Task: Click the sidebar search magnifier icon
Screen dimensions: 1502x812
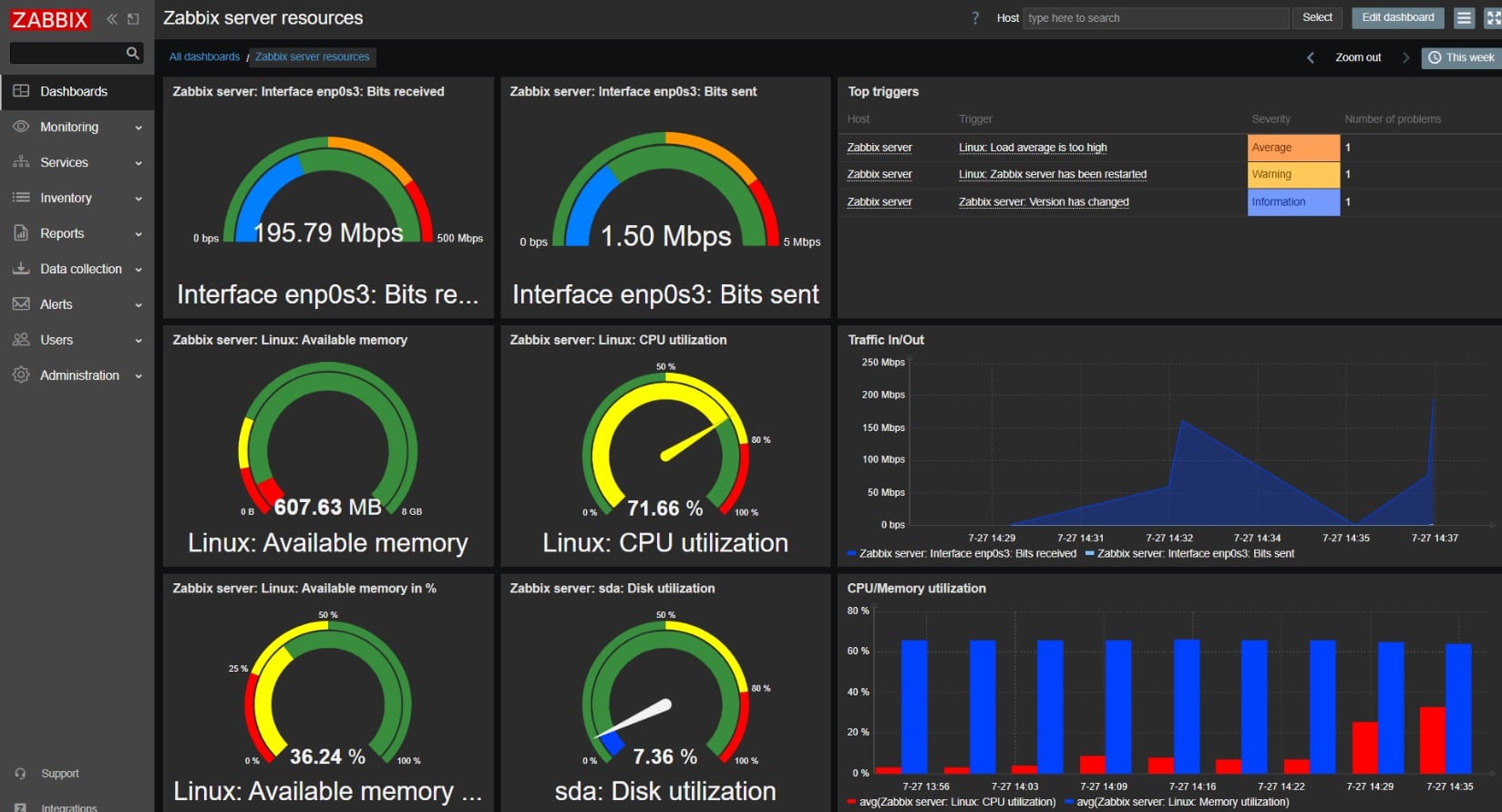Action: pyautogui.click(x=133, y=54)
